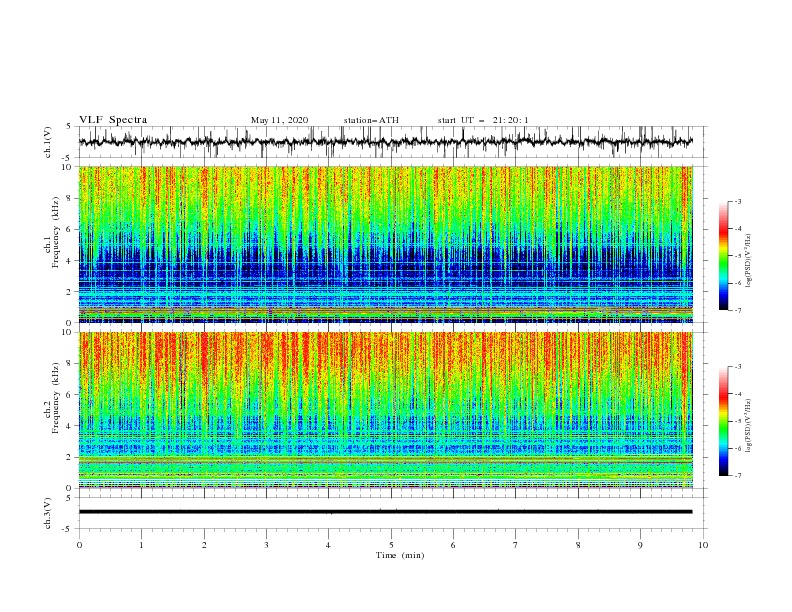Click the ch.3 flat voltage trace
The height and width of the screenshot is (612, 792).
coord(385,512)
